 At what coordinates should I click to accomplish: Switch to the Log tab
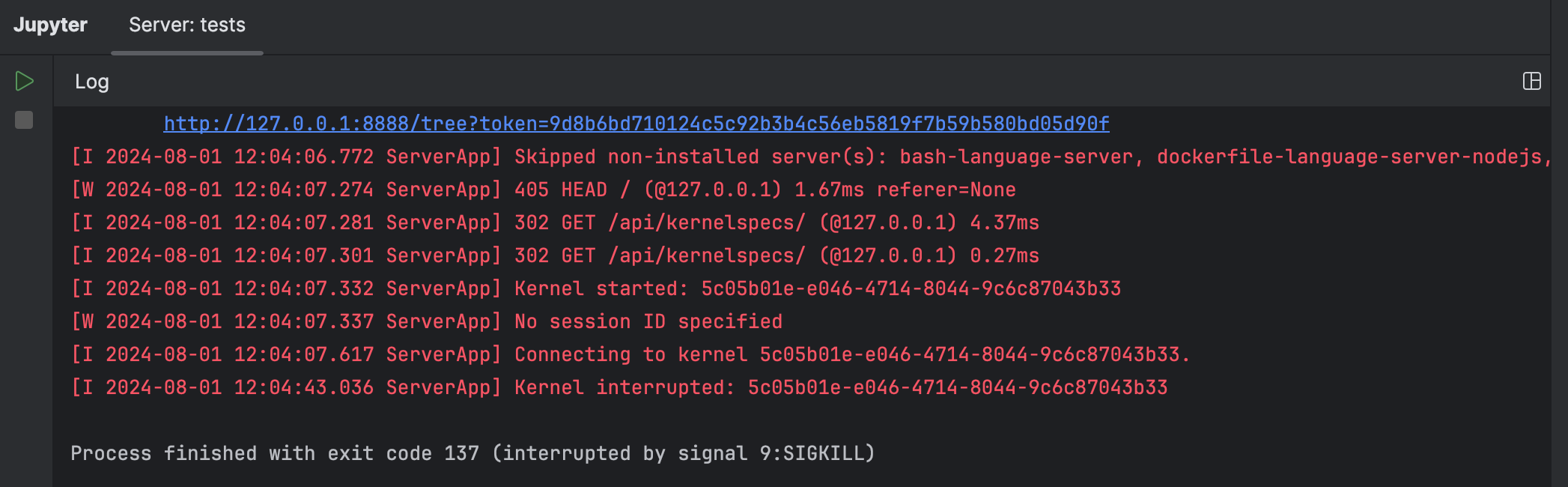point(93,82)
